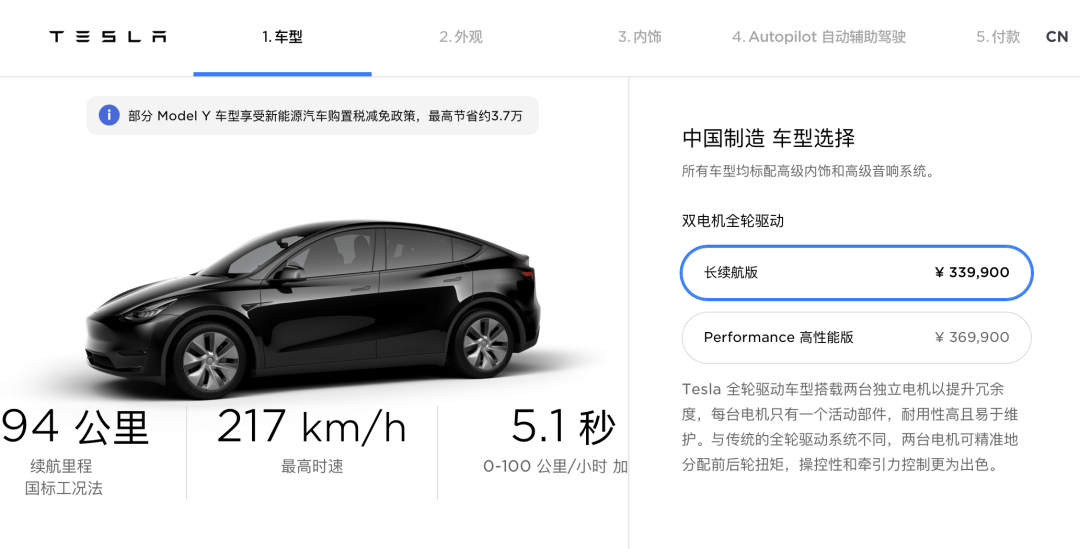
Task: Open the 4. Autopilot 自动辅助驾驶 step
Action: click(819, 37)
